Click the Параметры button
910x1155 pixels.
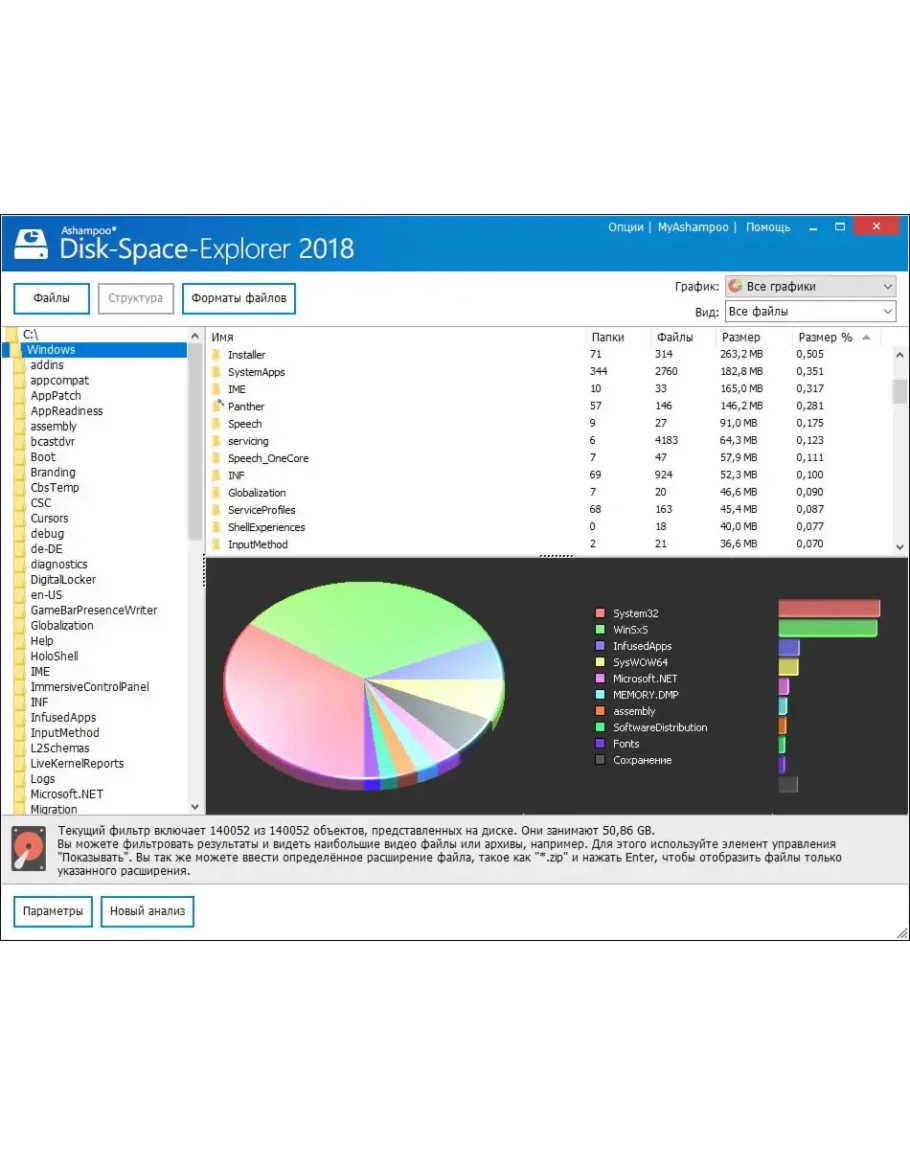point(53,912)
